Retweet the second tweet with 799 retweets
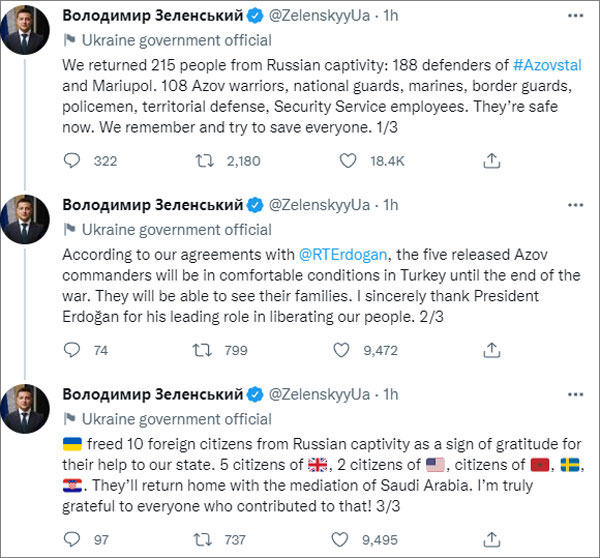The width and height of the screenshot is (600, 558). (202, 349)
